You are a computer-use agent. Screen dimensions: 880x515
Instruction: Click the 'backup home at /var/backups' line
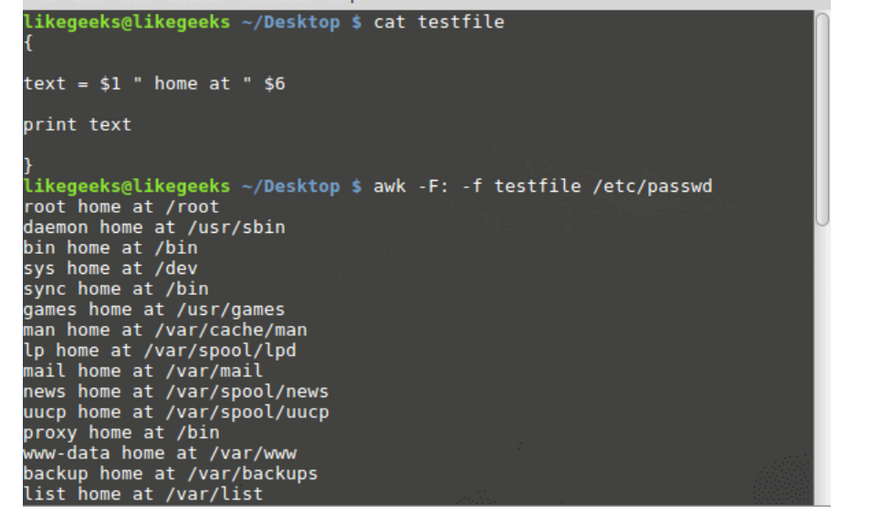click(x=170, y=473)
